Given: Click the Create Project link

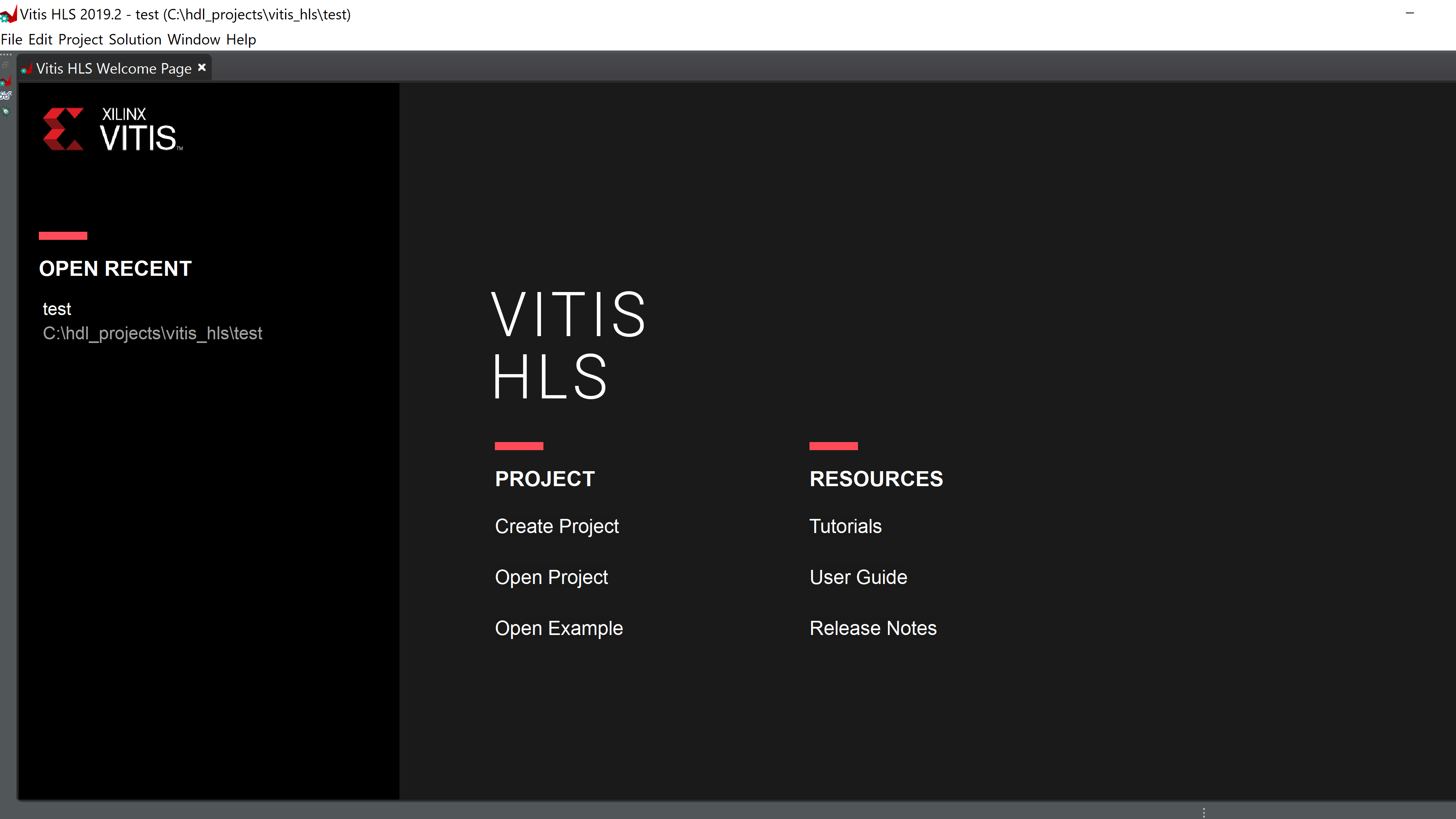Looking at the screenshot, I should pos(557,526).
